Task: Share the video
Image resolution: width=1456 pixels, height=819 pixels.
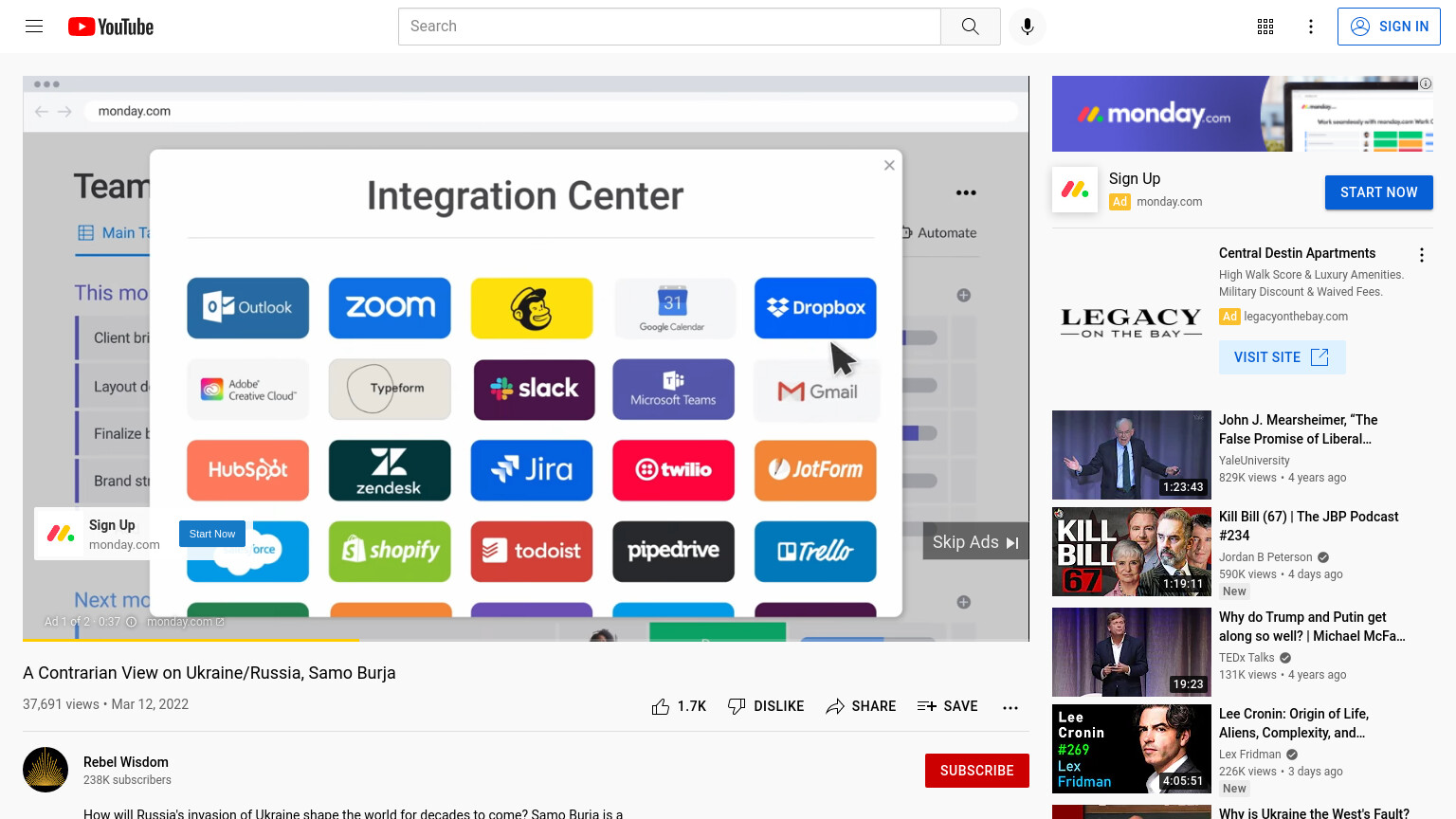Action: click(x=861, y=706)
